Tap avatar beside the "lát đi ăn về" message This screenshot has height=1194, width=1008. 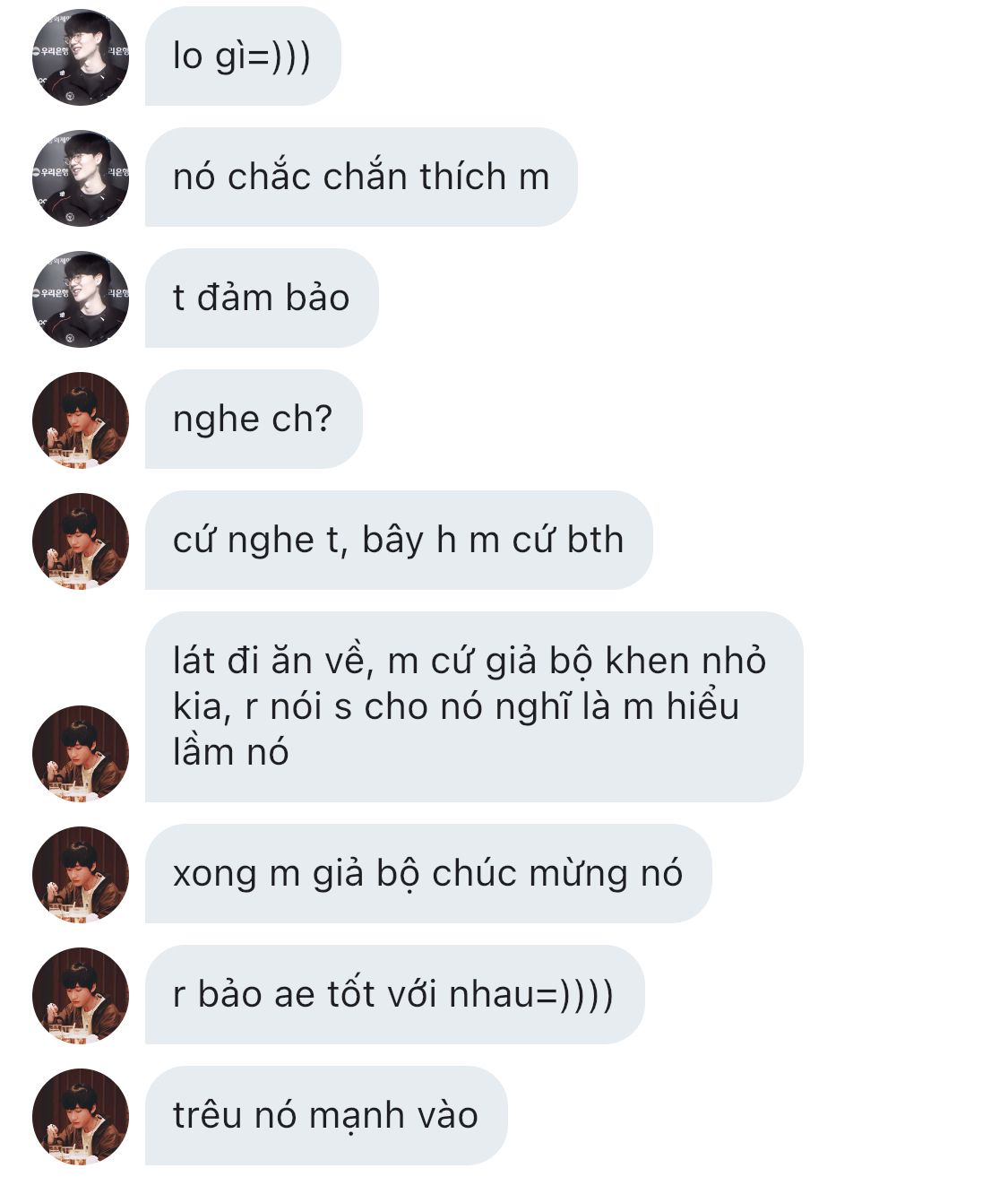point(80,754)
